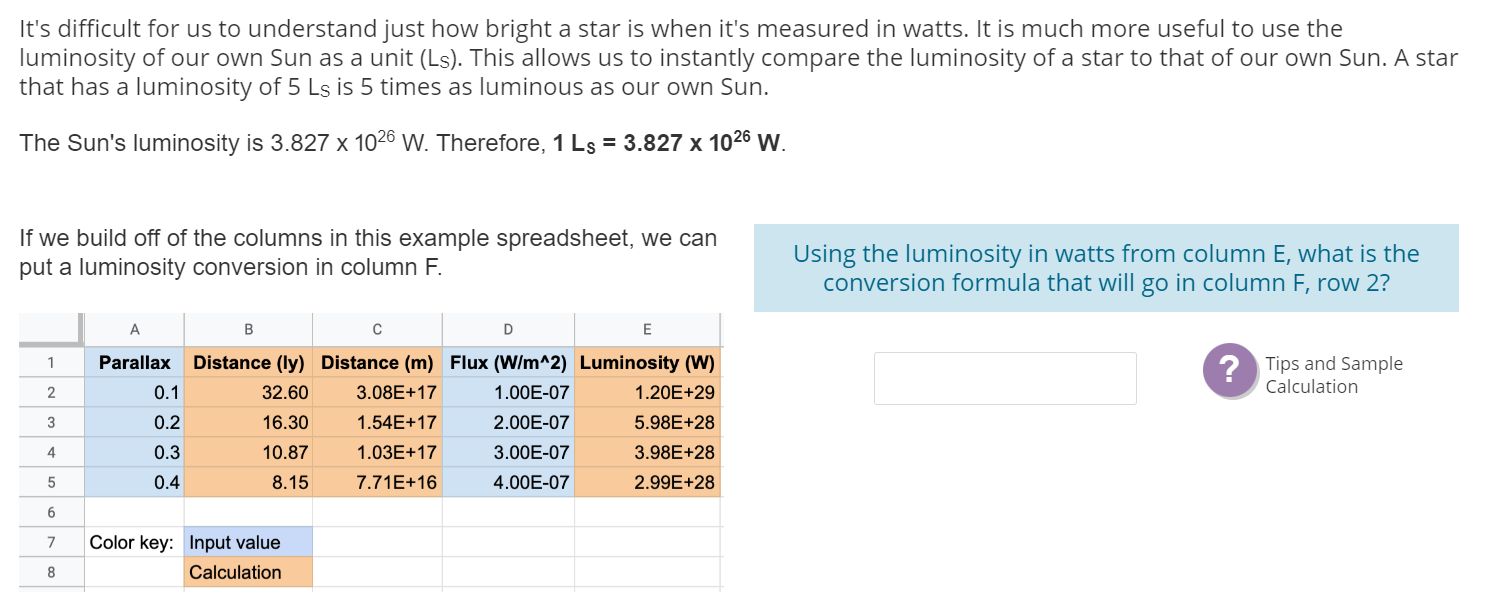Select the column A header
The height and width of the screenshot is (613, 1509).
[135, 329]
